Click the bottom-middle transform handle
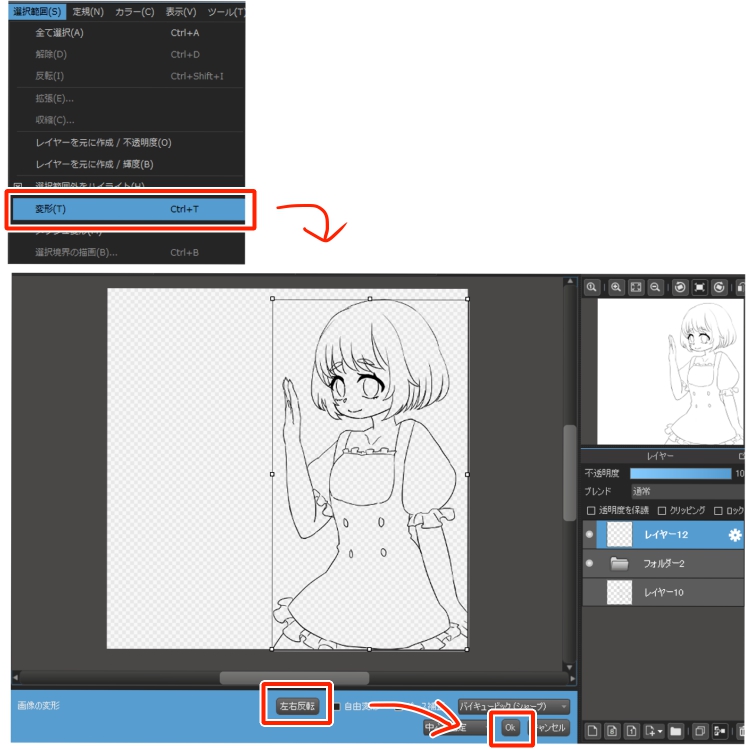 [369, 650]
